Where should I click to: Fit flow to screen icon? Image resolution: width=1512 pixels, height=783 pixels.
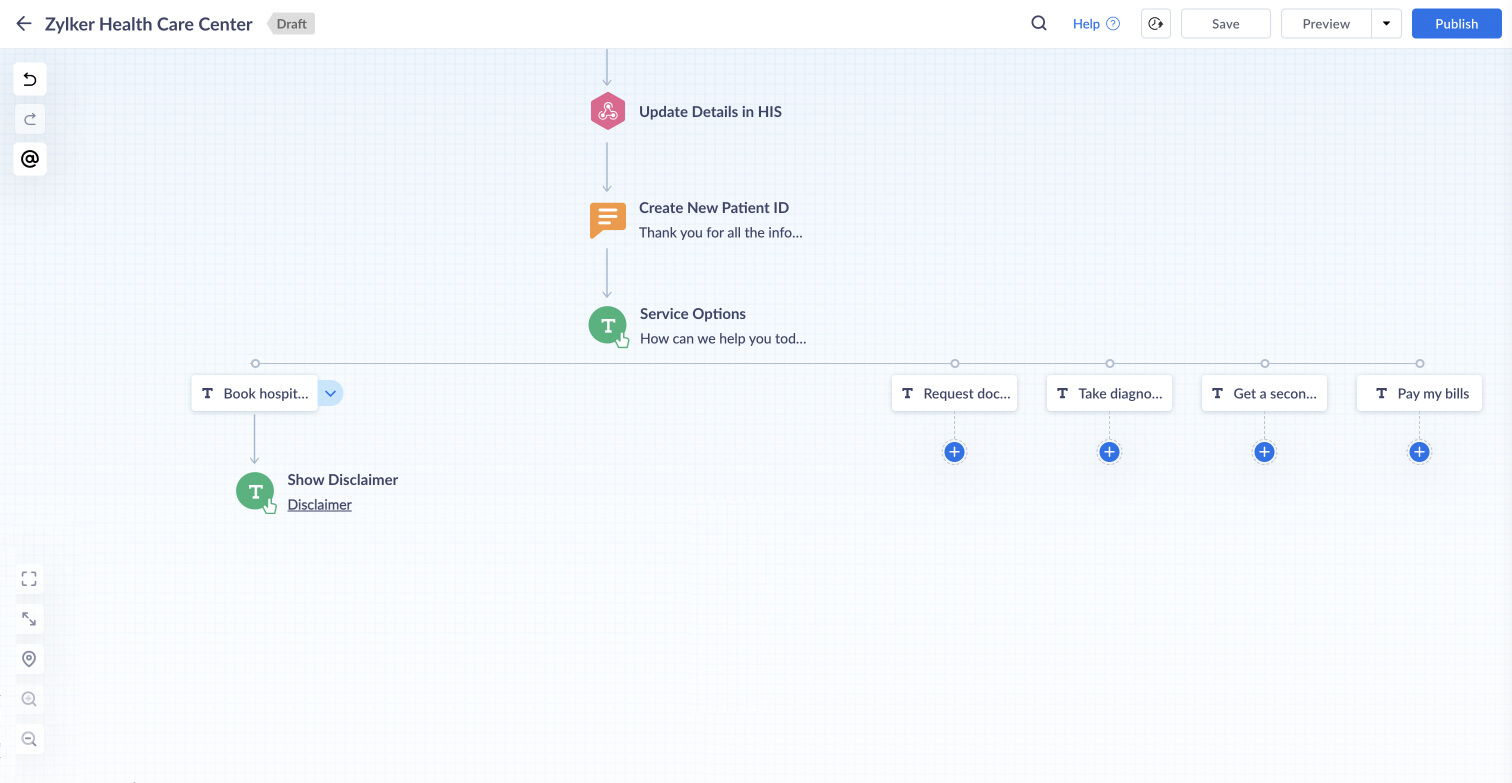(29, 579)
